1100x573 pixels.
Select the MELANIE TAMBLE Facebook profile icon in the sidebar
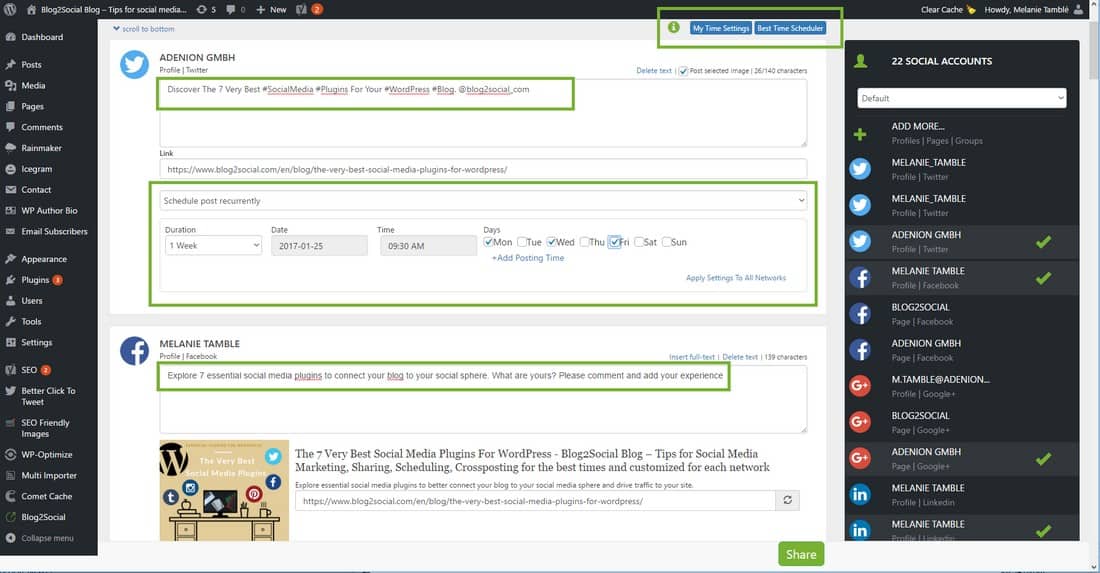tap(860, 278)
